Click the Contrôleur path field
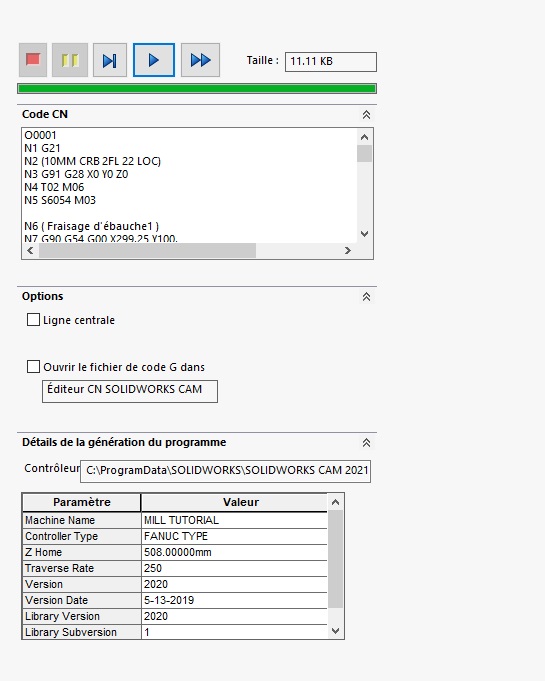The image size is (545, 681). (x=225, y=471)
